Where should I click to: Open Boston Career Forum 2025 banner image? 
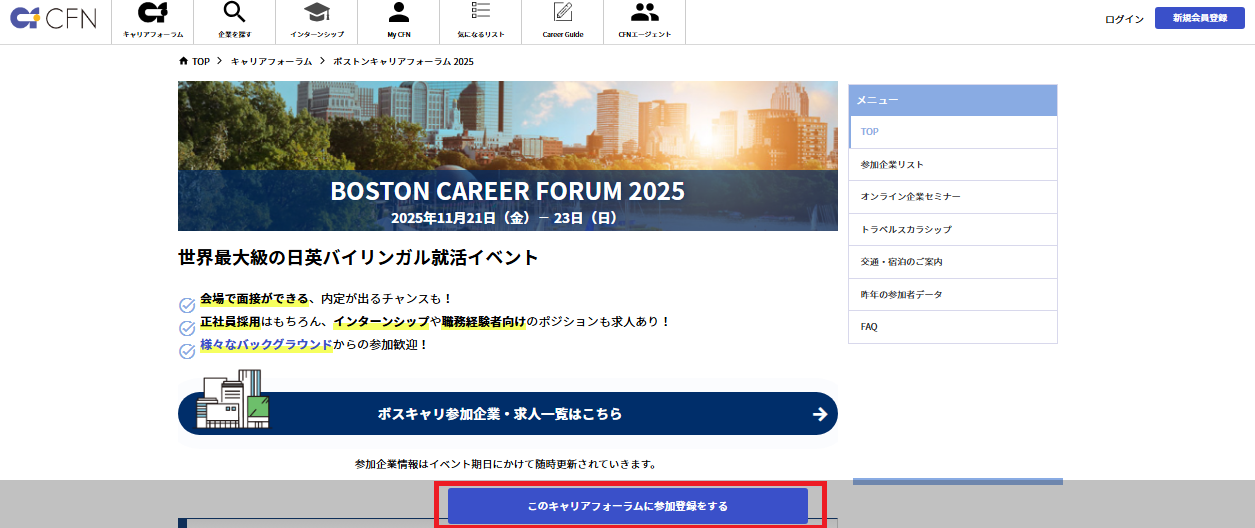click(508, 156)
